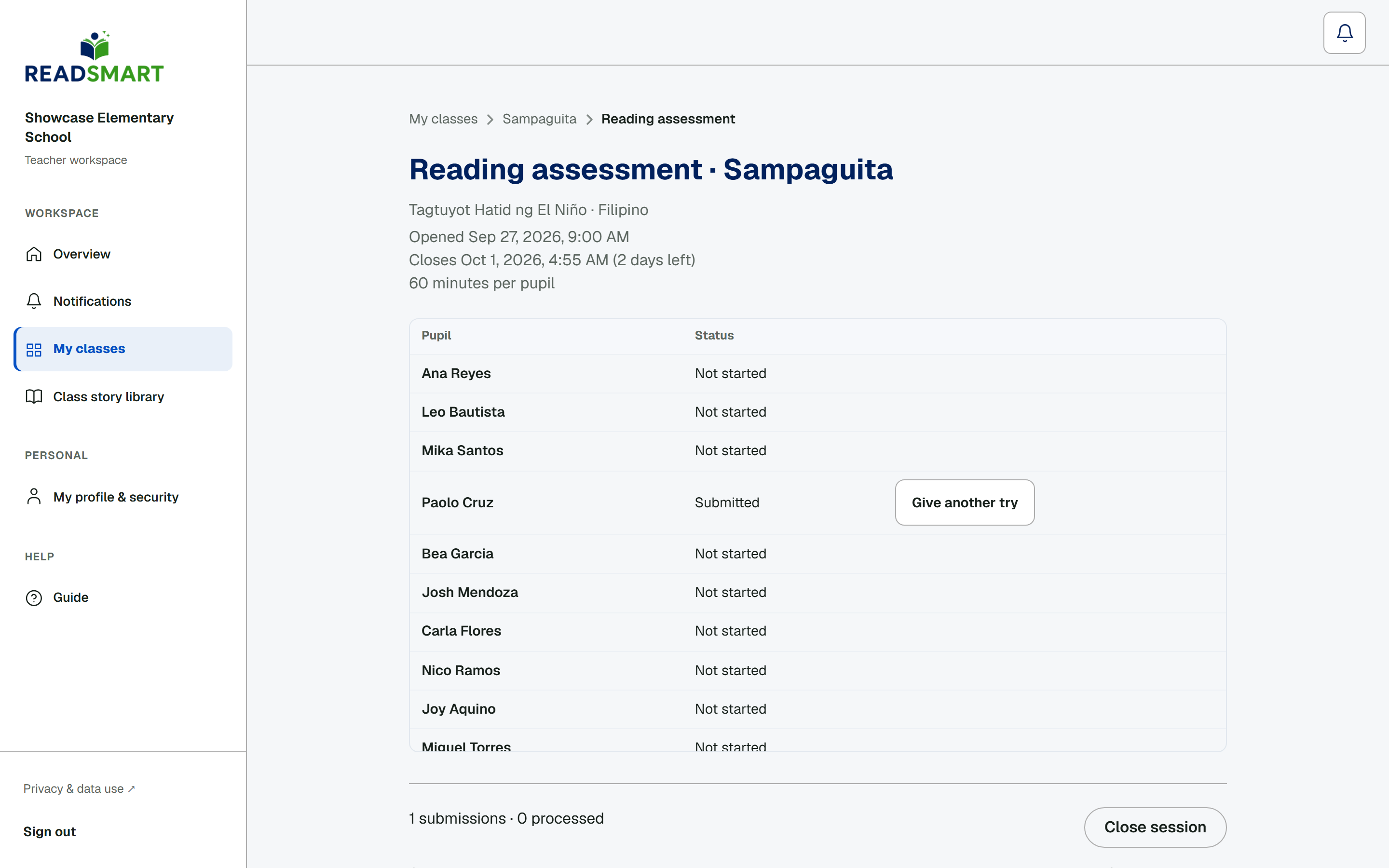Click pupil name Nico Ramos
Image resolution: width=1389 pixels, height=868 pixels.
pyautogui.click(x=461, y=670)
